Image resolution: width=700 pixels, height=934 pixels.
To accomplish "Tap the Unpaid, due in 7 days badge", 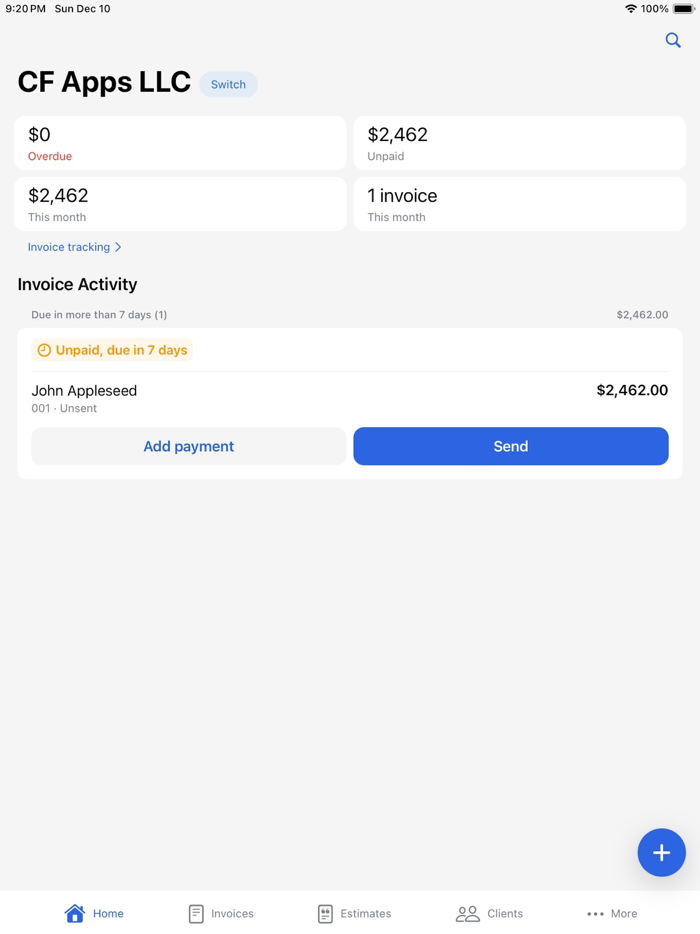I will click(x=112, y=350).
